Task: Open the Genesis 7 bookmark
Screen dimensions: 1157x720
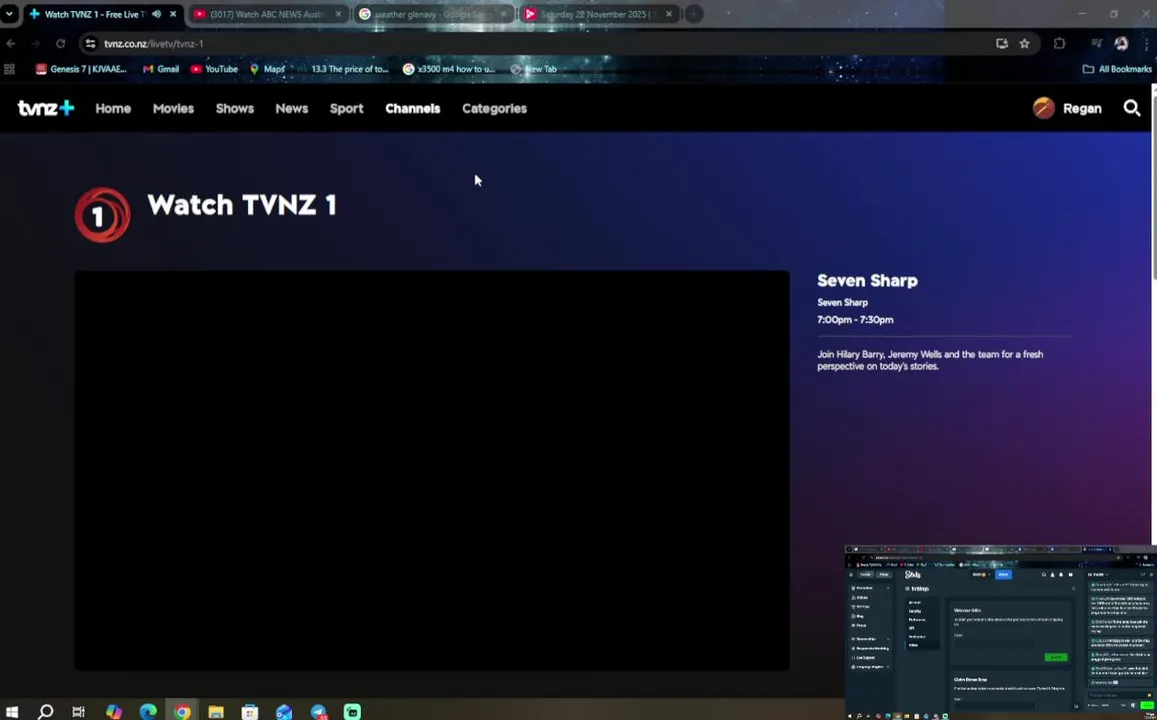Action: click(x=81, y=69)
